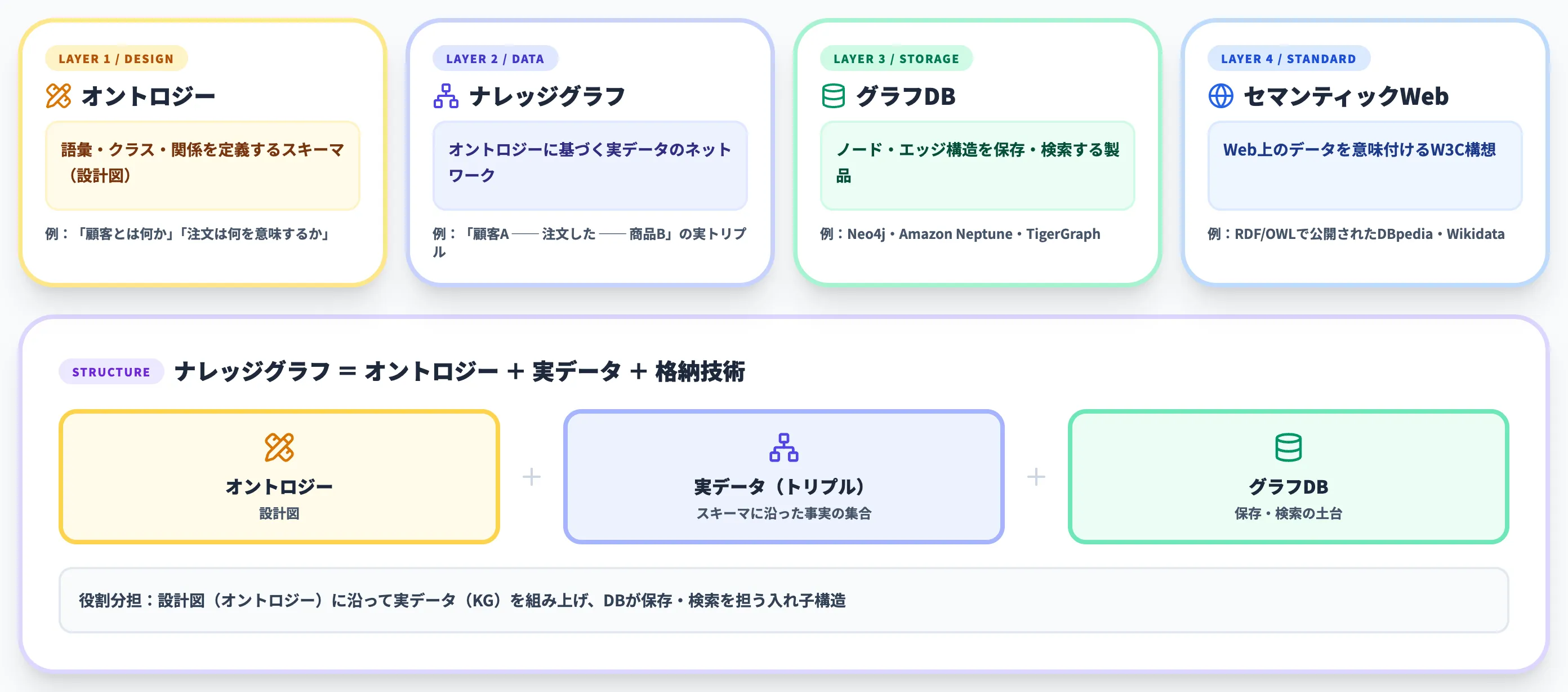Click the globe icon beside セマンティックWeb
The height and width of the screenshot is (692, 1568).
pos(1220,96)
